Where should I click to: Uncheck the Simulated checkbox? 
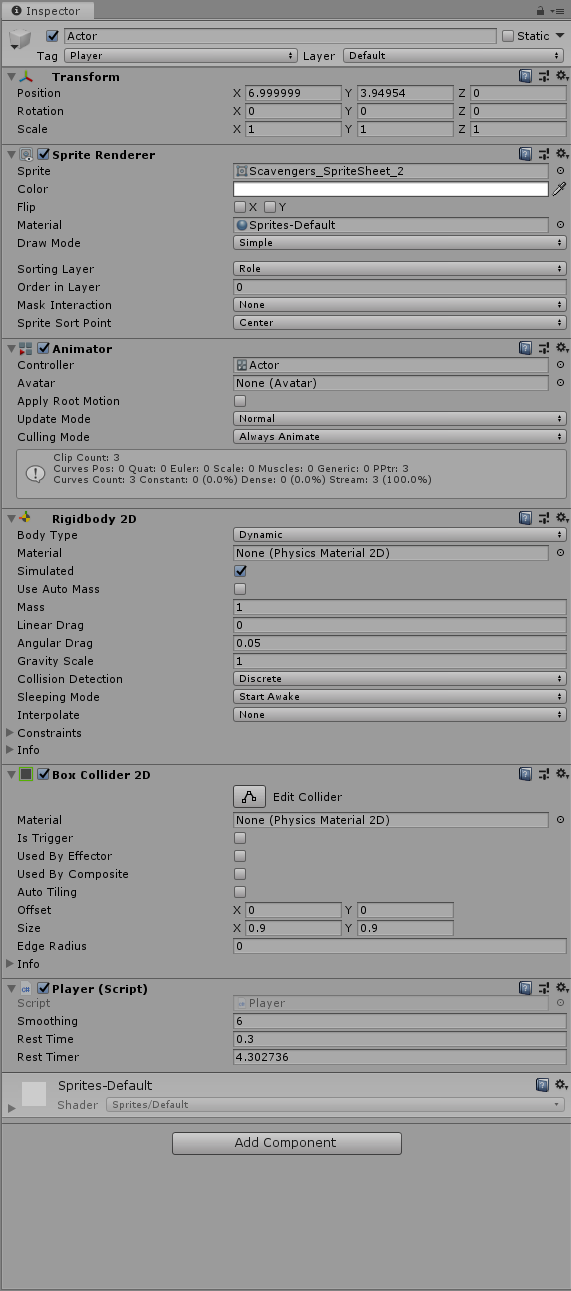coord(240,571)
